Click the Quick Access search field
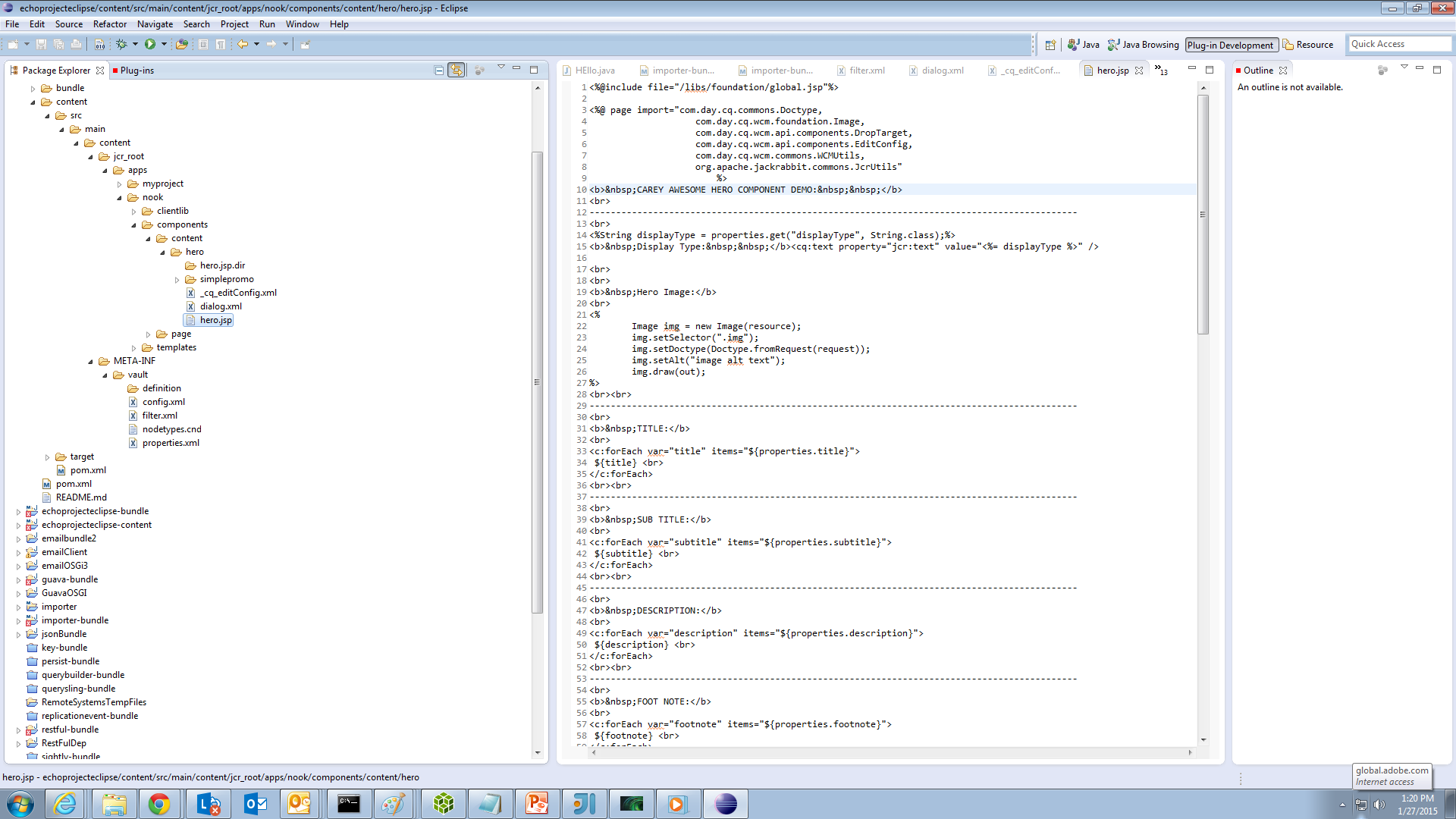Screen dimensions: 1456x819 click(1398, 44)
